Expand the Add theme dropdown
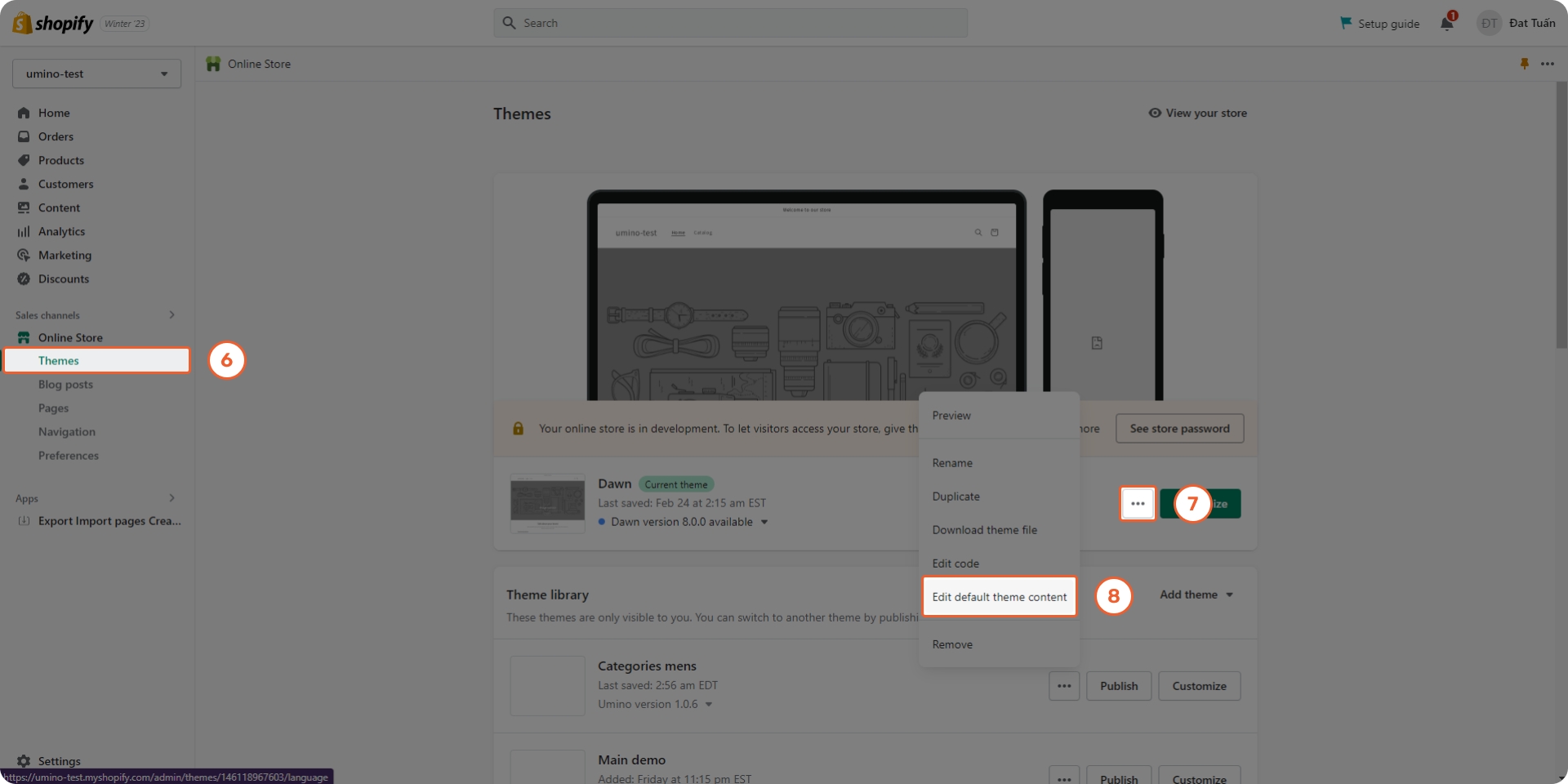Screen dimensions: 1568x784 point(1196,595)
